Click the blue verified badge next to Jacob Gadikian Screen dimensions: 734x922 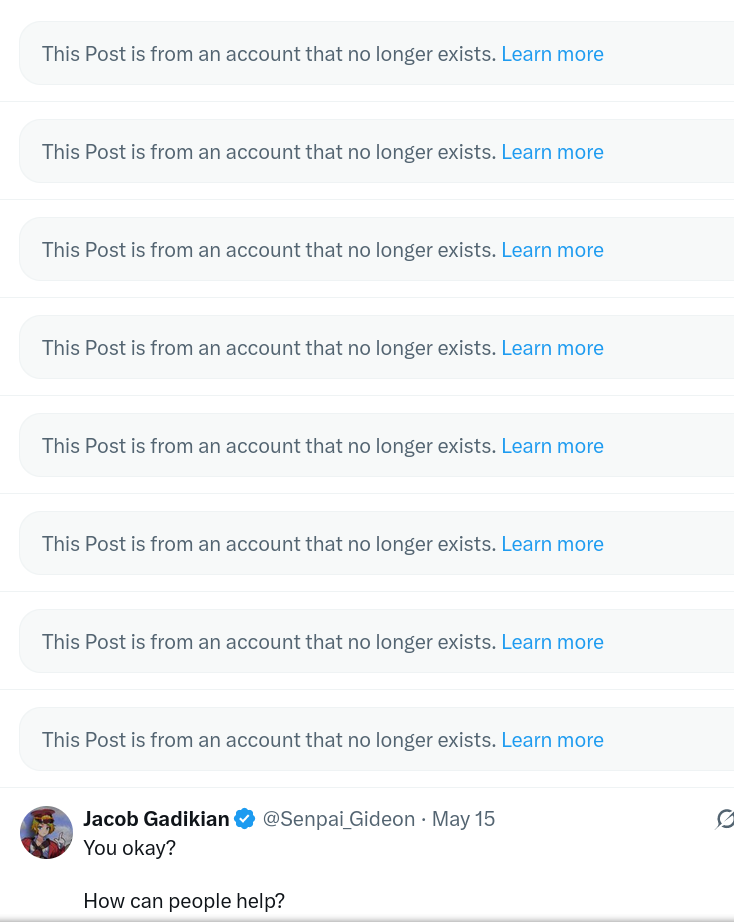[x=245, y=819]
